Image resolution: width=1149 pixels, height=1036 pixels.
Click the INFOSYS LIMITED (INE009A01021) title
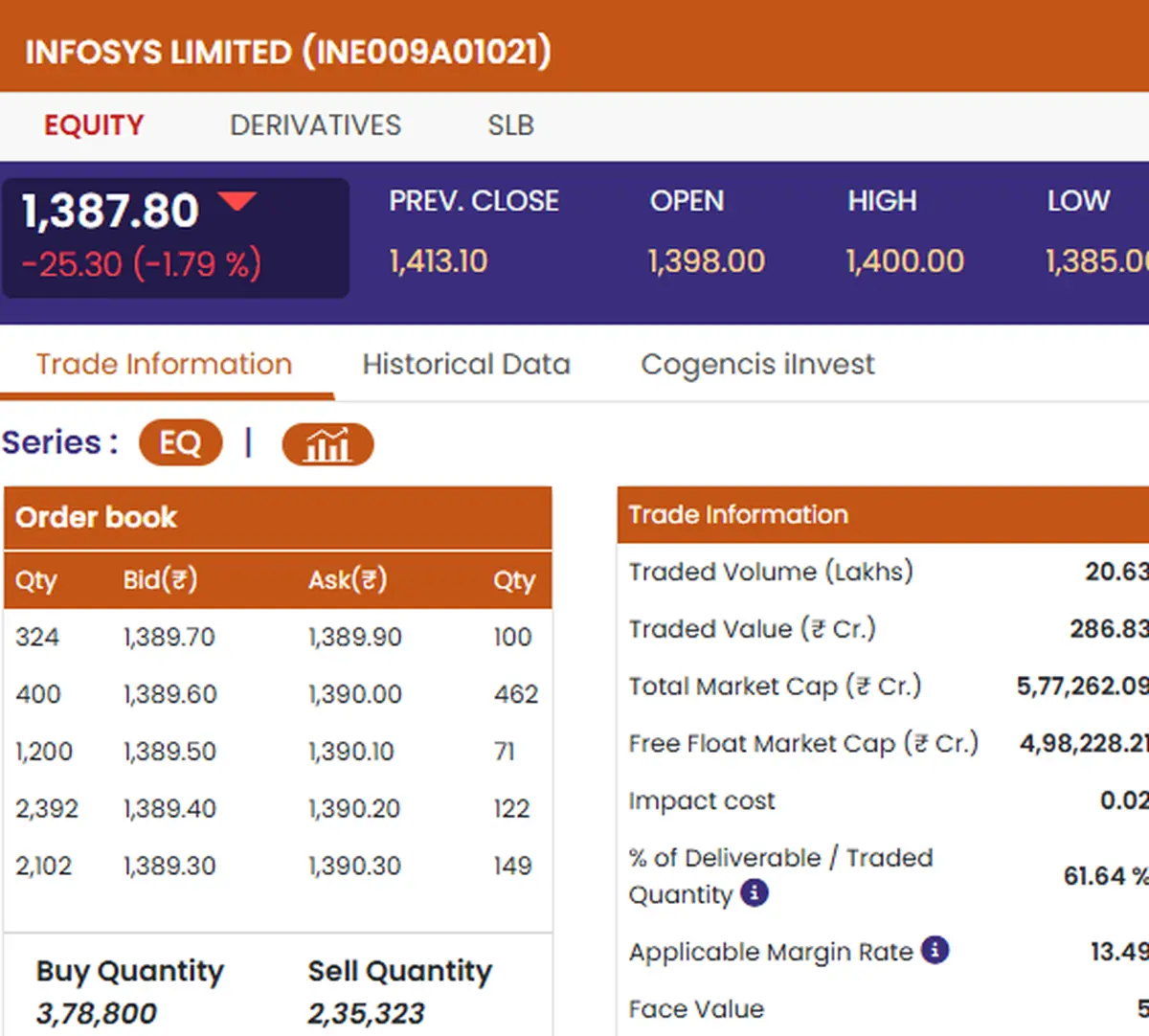[288, 52]
